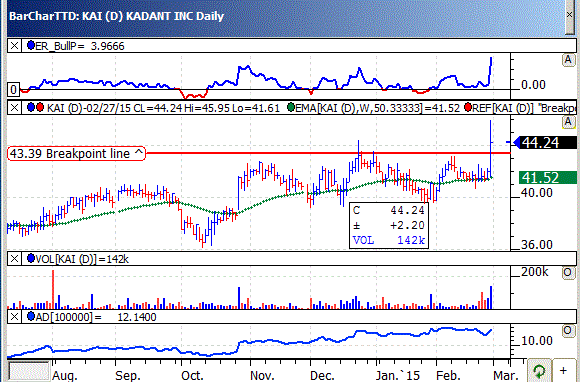This screenshot has width=580, height=382.
Task: Toggle the O scale button in AD pane
Action: (568, 331)
